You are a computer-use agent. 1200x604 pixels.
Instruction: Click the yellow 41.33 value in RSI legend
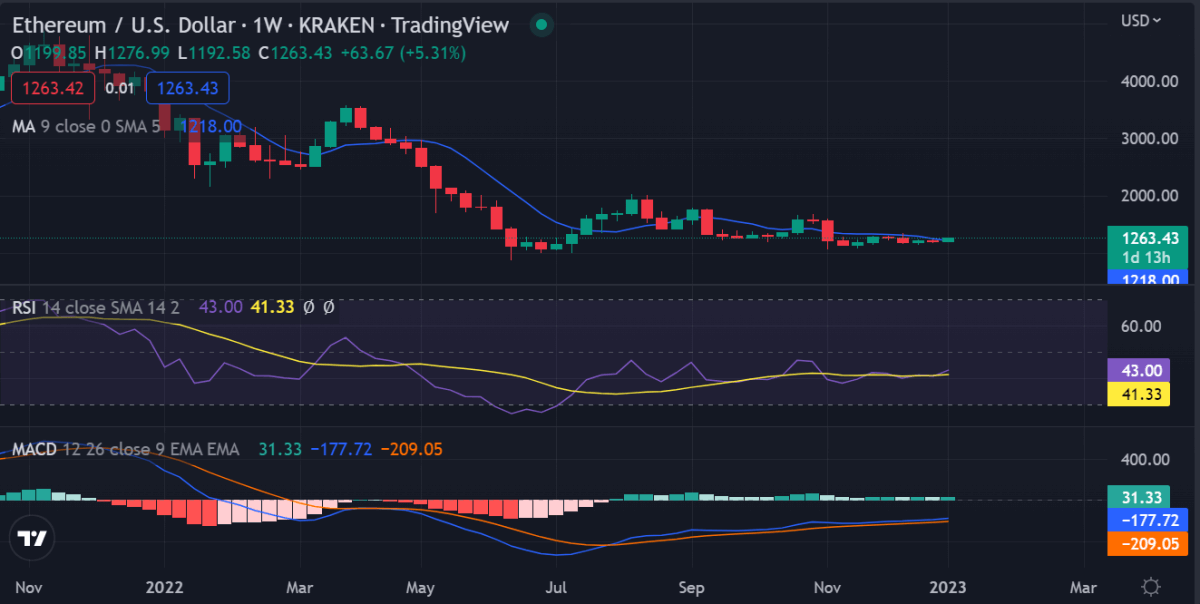pos(272,307)
